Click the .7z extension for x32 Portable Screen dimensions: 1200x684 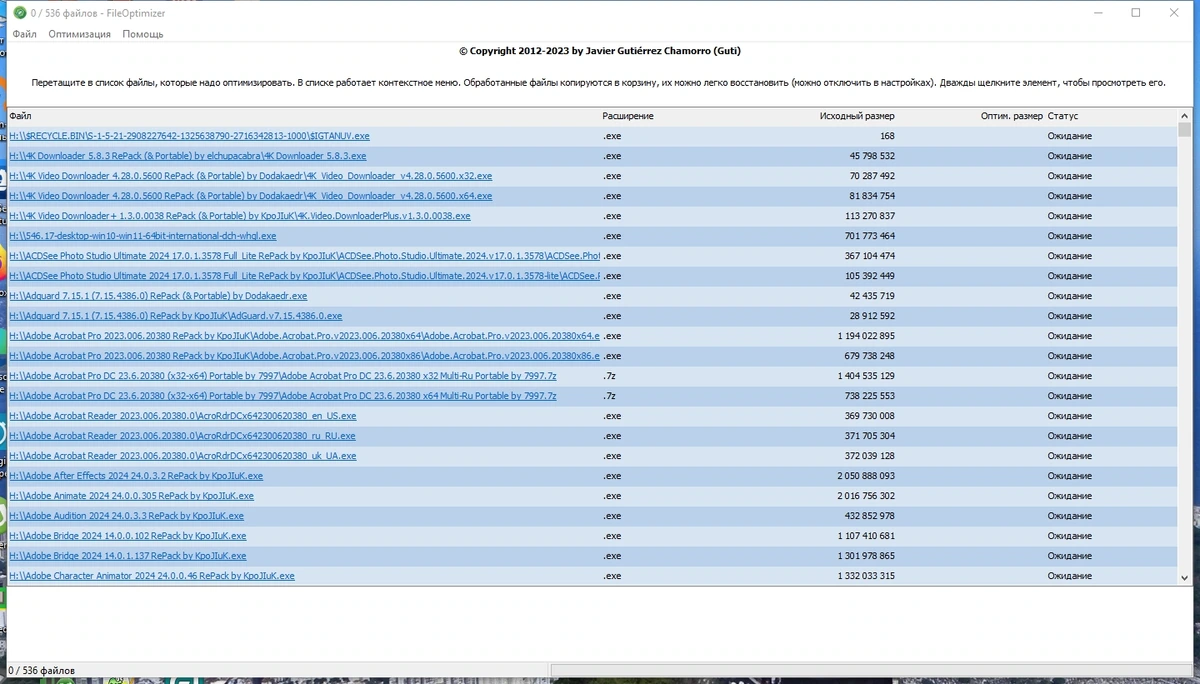point(611,376)
